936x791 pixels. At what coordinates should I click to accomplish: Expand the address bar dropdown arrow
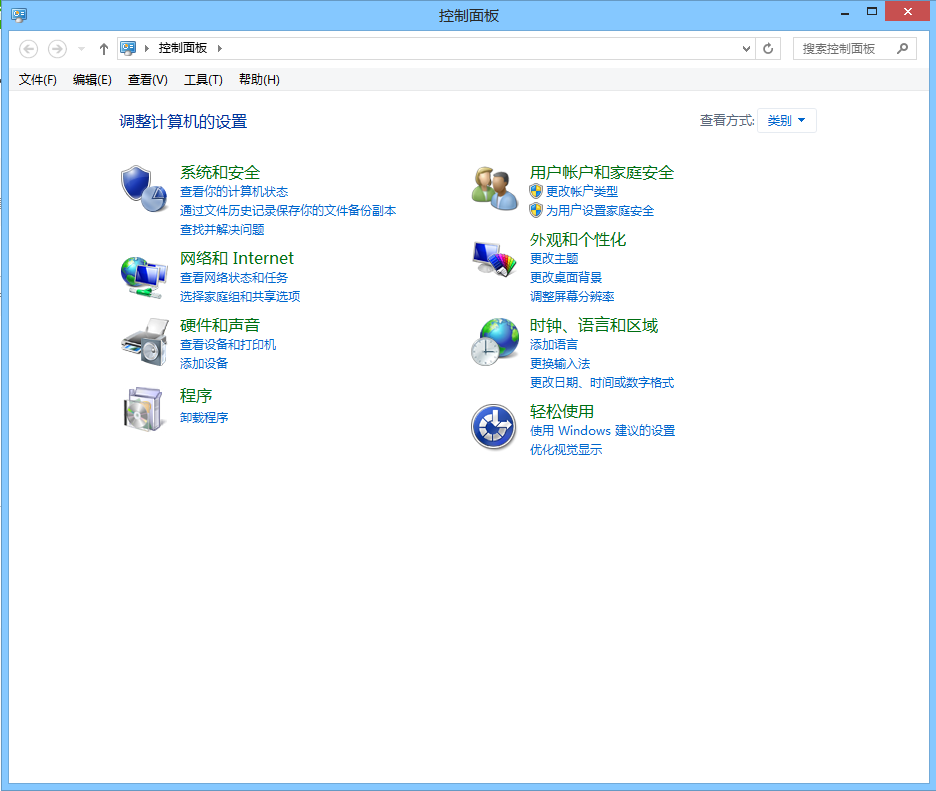745,48
